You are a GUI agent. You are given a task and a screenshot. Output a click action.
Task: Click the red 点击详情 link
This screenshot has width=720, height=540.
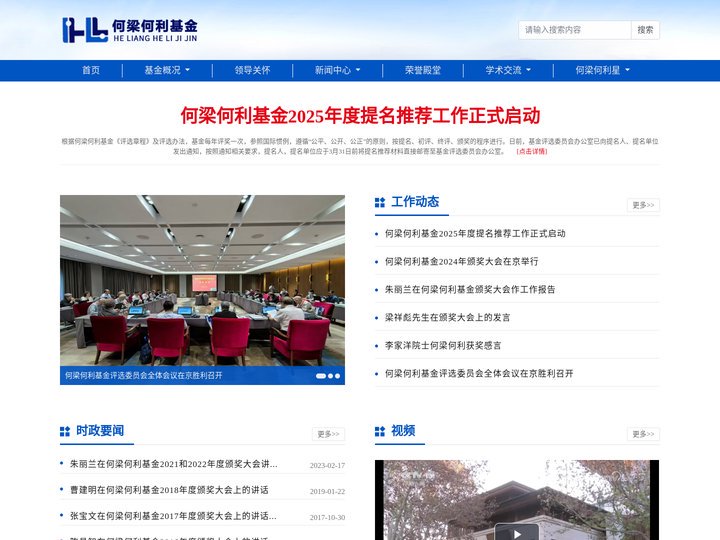532,151
